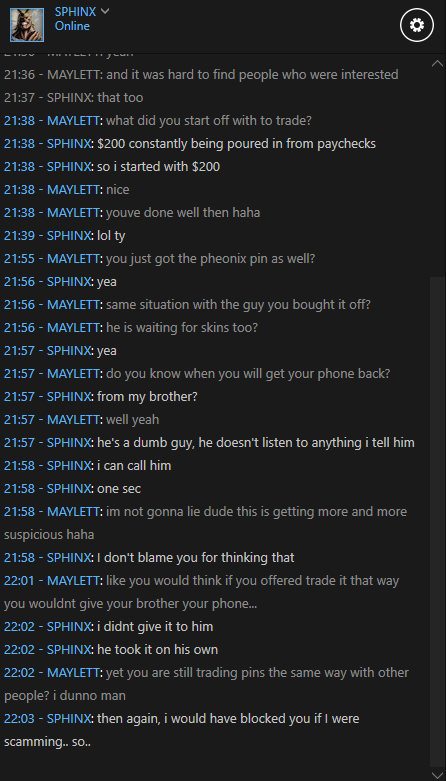Click the scrollbar down arrow
The image size is (446, 781).
(438, 773)
